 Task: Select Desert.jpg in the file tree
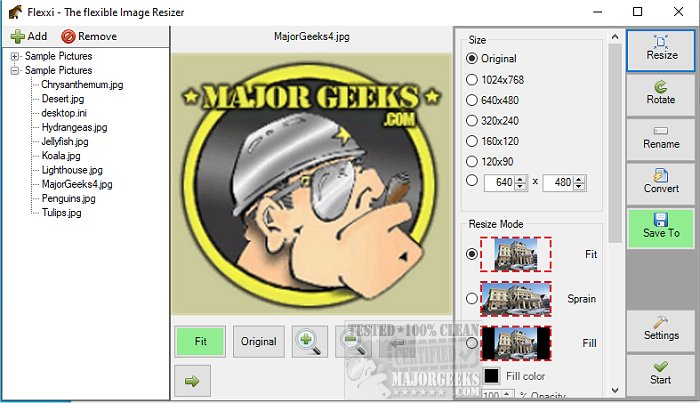pyautogui.click(x=63, y=99)
